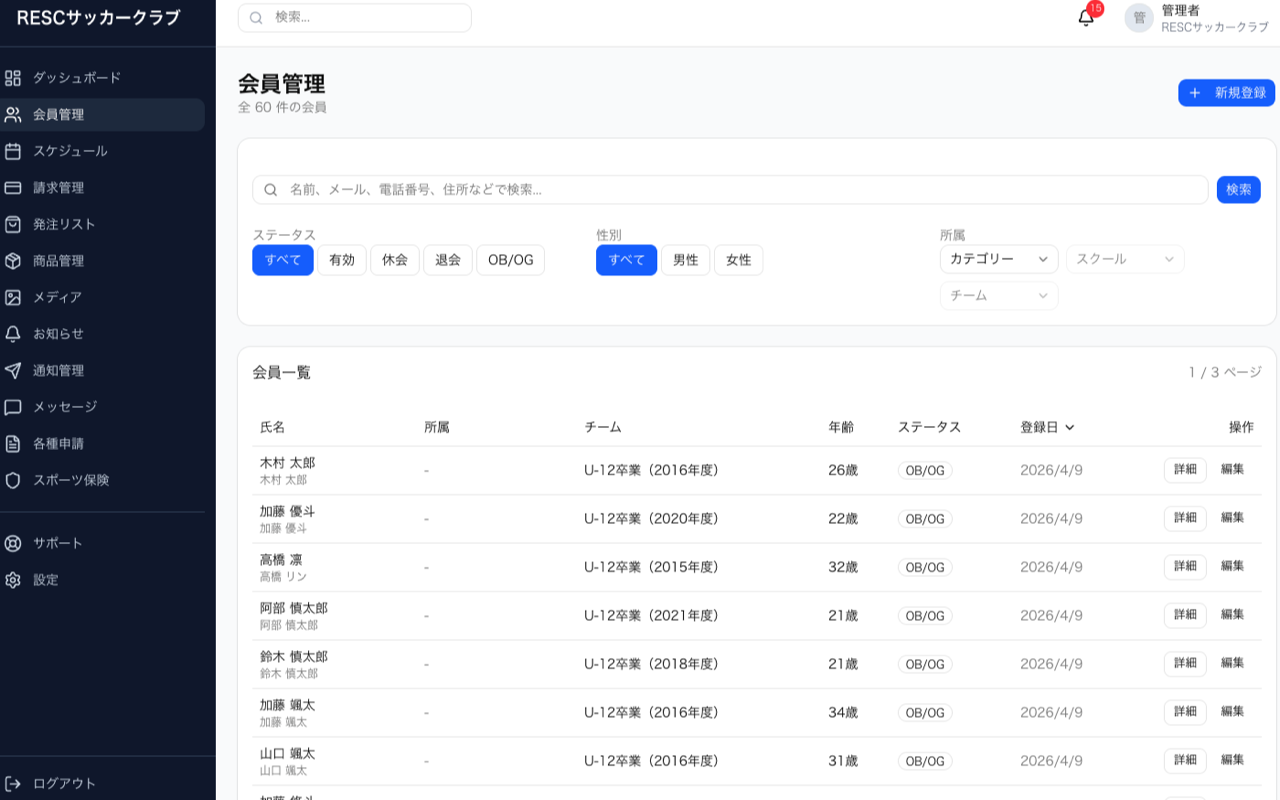The image size is (1280, 800).
Task: Click the 新規登録 button
Action: tap(1226, 93)
